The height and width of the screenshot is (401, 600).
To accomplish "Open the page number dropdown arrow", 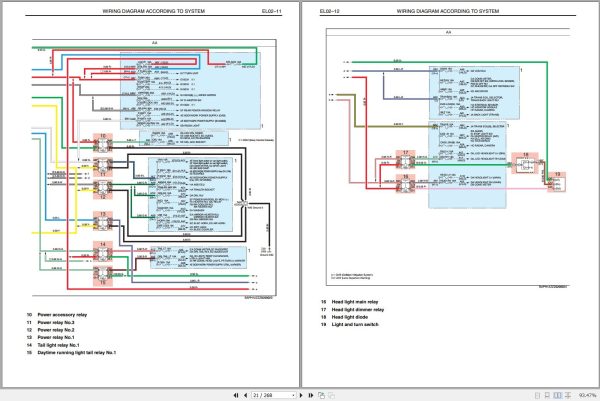I will [x=293, y=395].
